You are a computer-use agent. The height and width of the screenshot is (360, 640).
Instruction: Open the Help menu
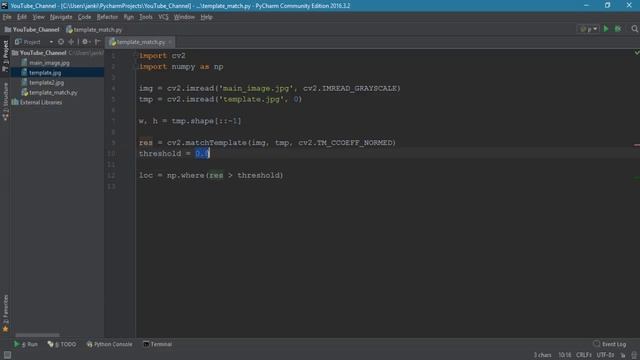click(x=206, y=17)
